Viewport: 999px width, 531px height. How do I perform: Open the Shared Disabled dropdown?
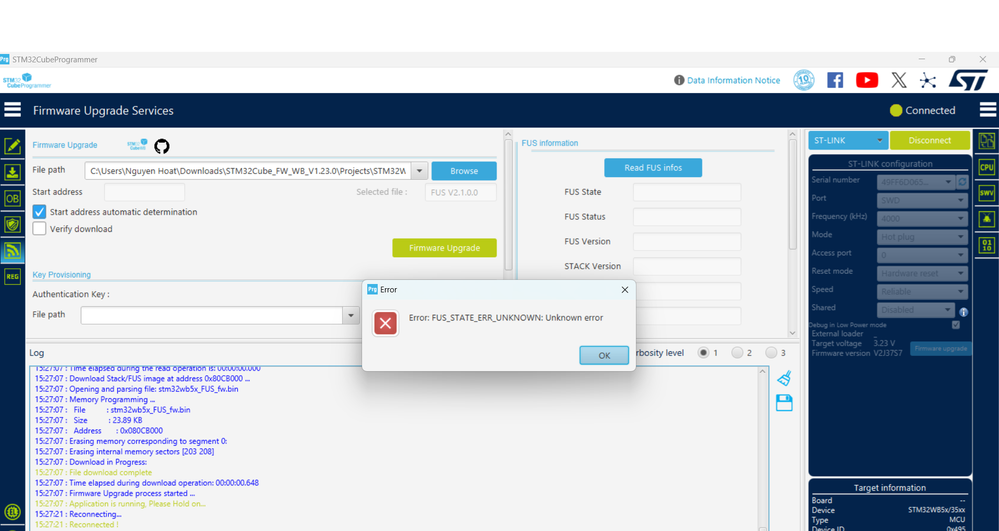coord(916,310)
